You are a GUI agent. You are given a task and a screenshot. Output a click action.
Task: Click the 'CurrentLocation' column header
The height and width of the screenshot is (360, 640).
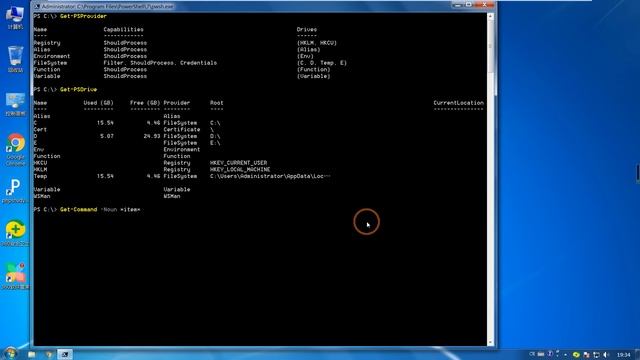coord(458,103)
